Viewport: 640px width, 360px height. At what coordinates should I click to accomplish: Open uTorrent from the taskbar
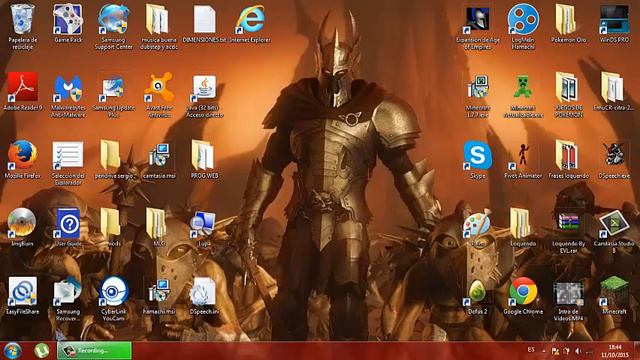click(42, 351)
